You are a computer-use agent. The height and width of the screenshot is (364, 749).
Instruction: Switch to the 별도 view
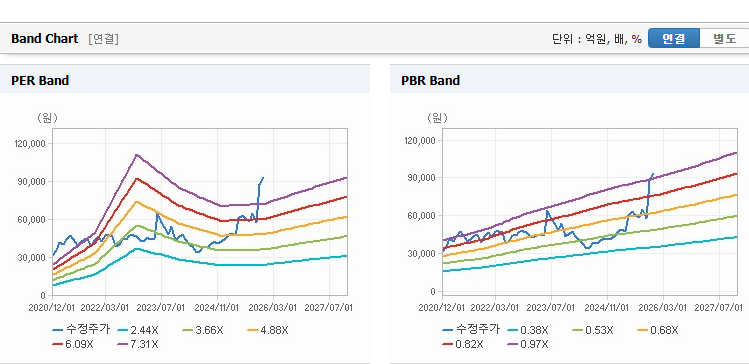pyautogui.click(x=724, y=39)
